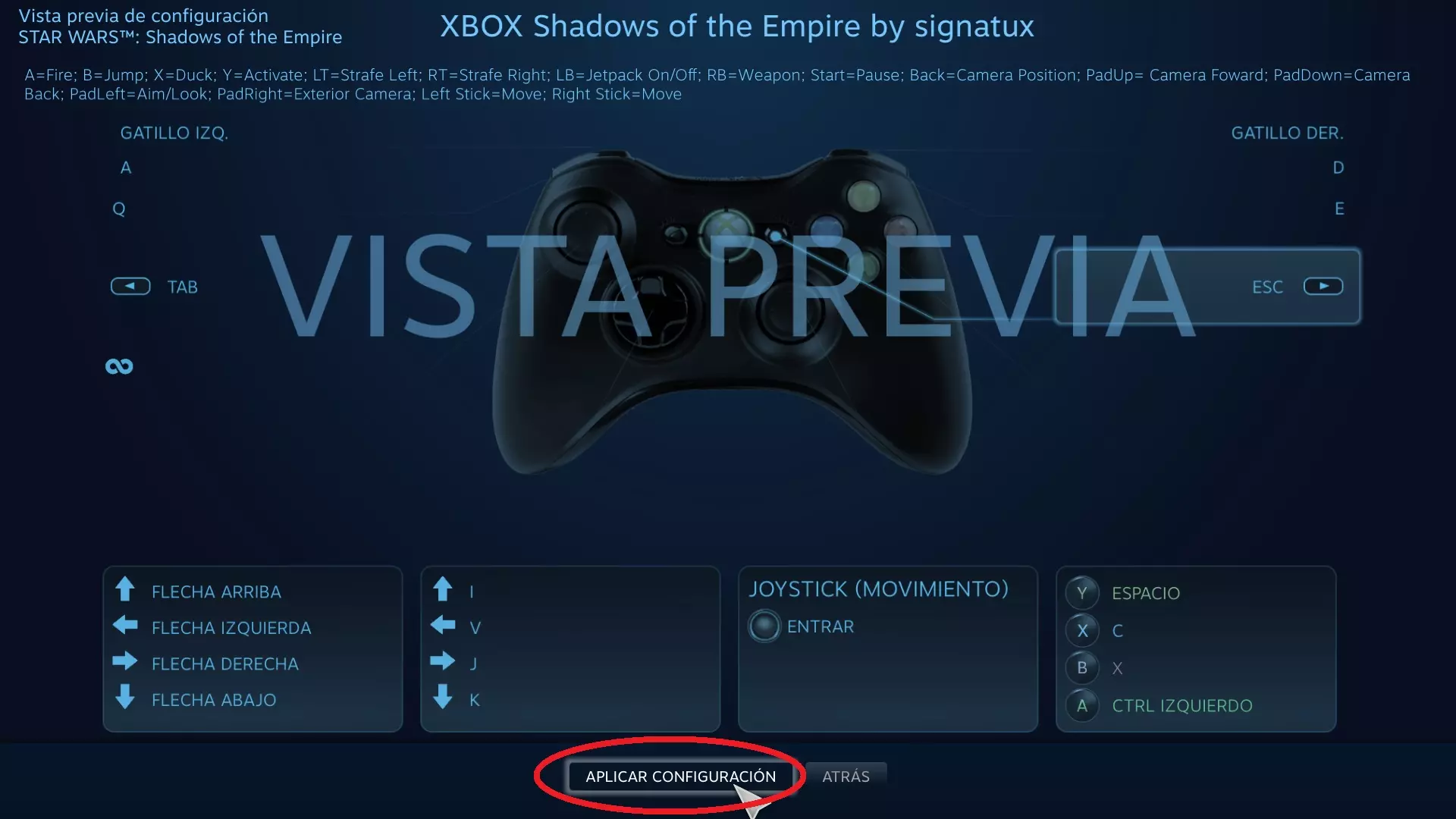Choose the down arrow icon bound to K
Viewport: 1456px width, 819px height.
pos(443,697)
